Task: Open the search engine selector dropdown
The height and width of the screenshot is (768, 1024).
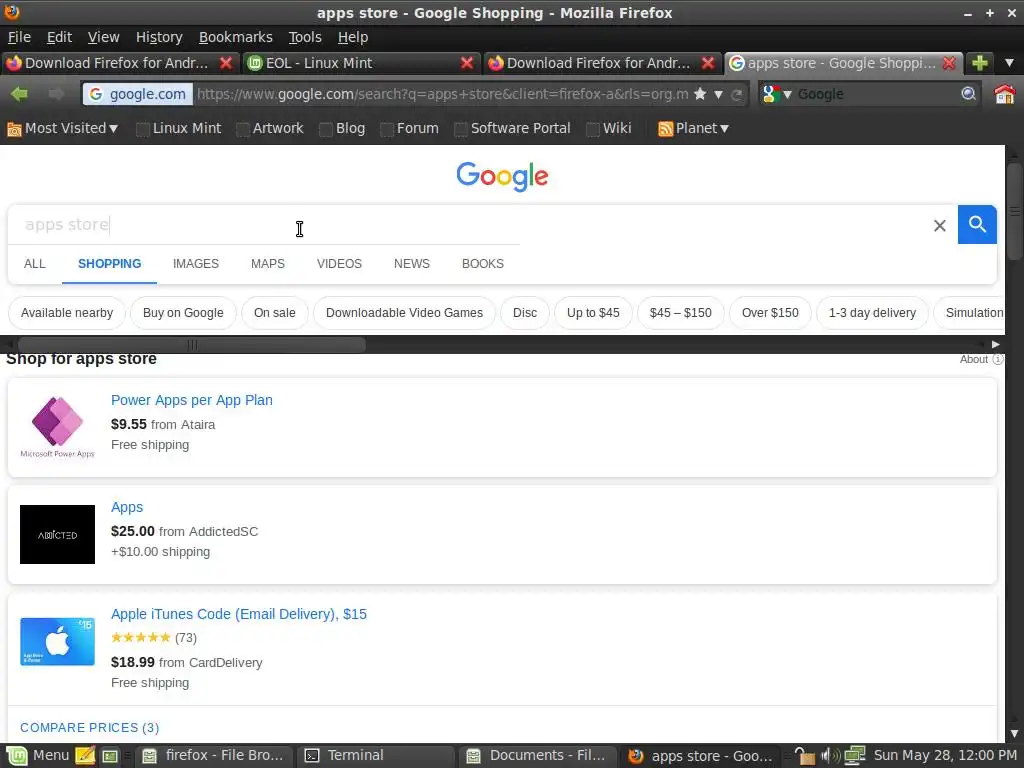Action: pyautogui.click(x=776, y=94)
